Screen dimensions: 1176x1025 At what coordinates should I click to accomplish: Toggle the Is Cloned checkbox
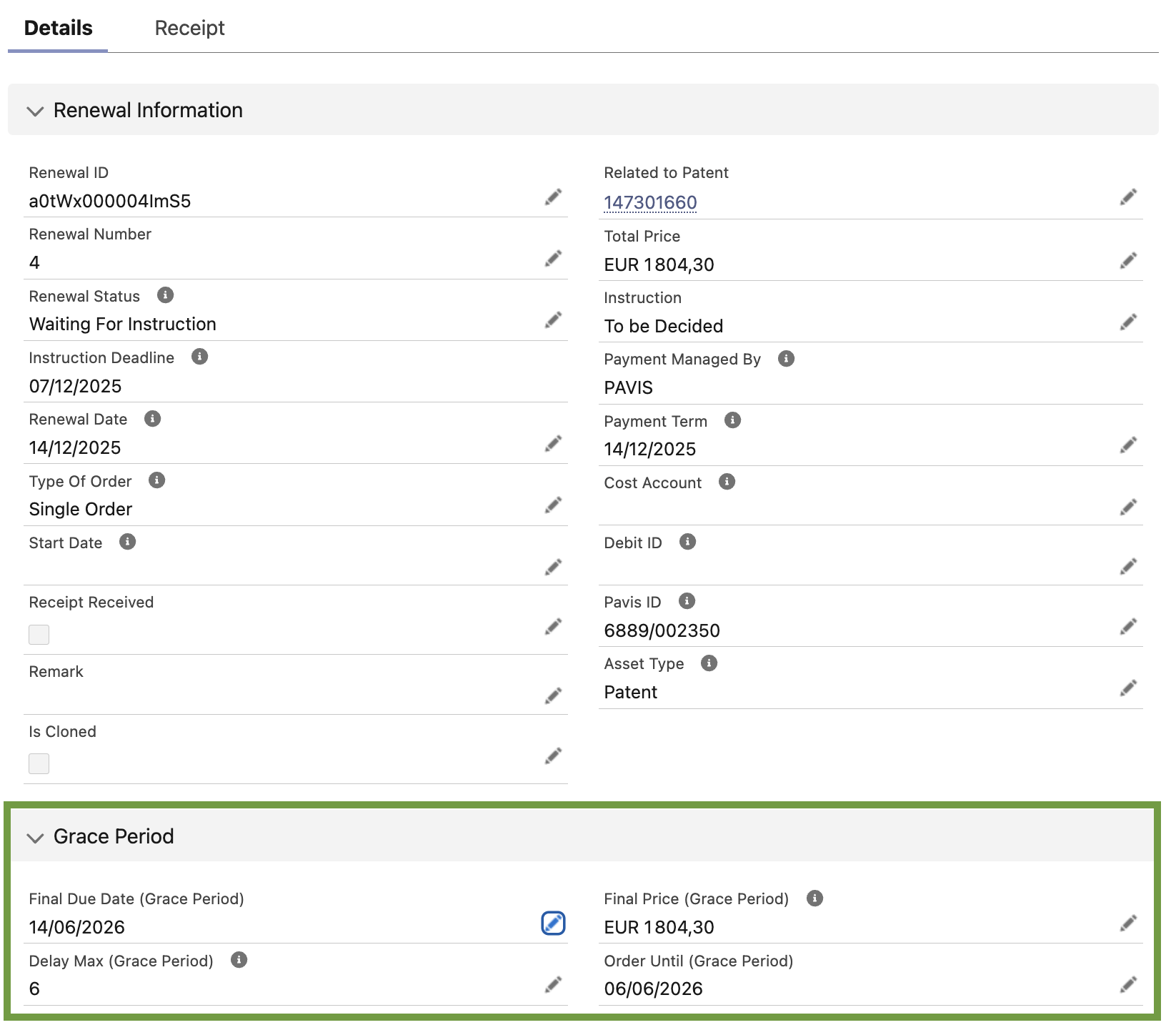tap(39, 763)
